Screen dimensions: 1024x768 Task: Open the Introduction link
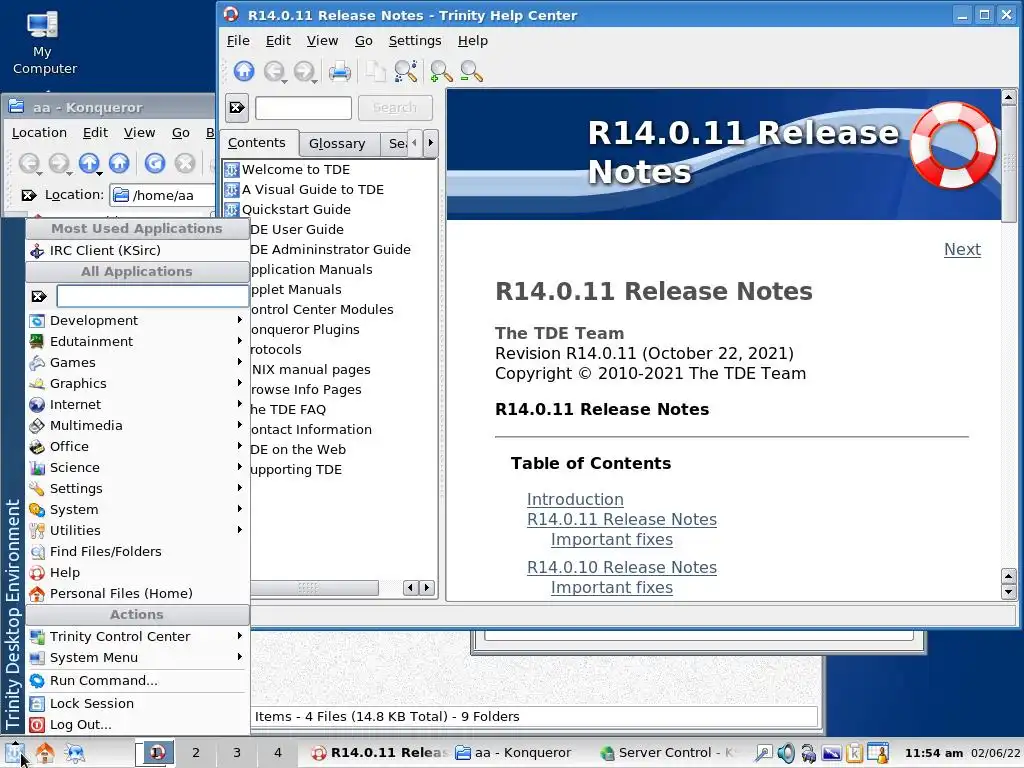[x=575, y=500]
